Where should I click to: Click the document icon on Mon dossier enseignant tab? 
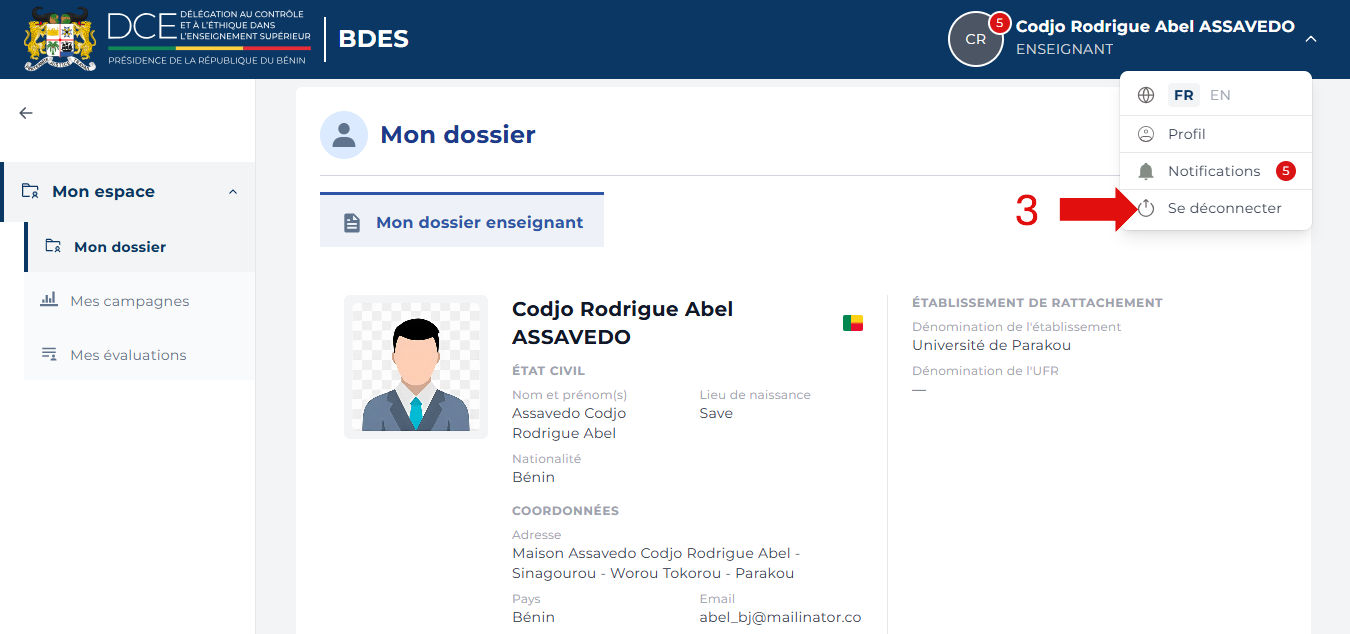click(x=351, y=223)
